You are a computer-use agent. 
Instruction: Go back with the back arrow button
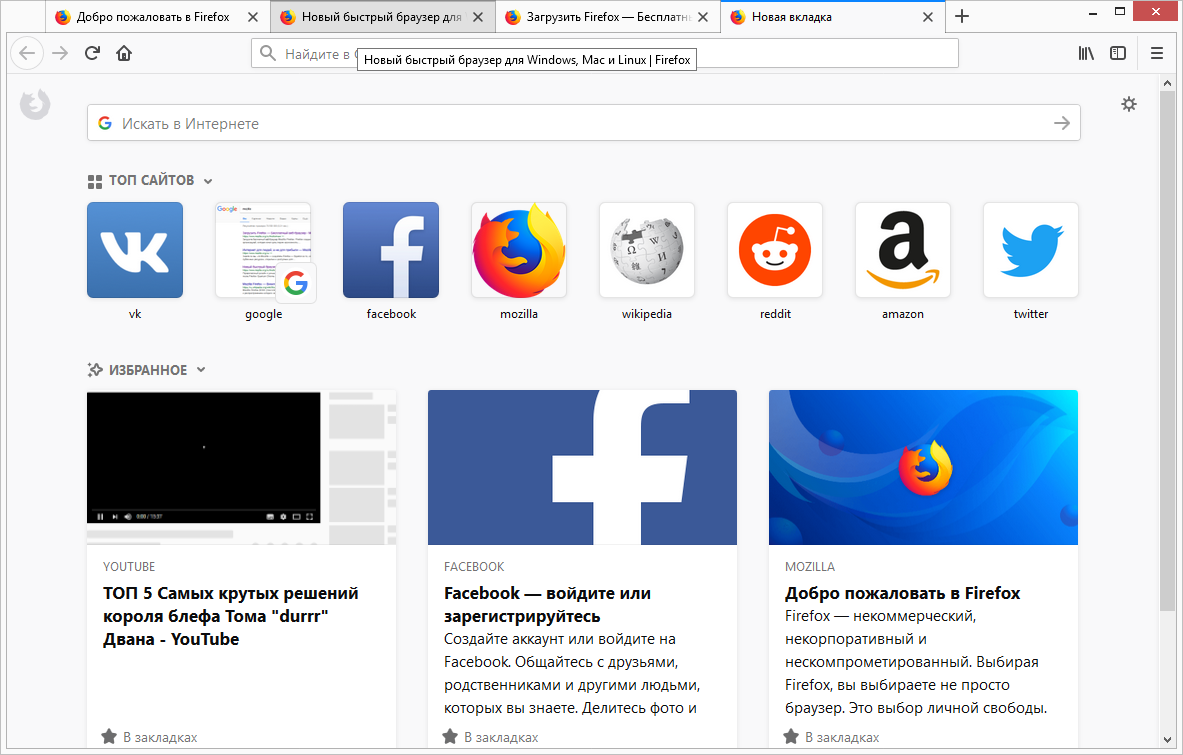point(27,53)
